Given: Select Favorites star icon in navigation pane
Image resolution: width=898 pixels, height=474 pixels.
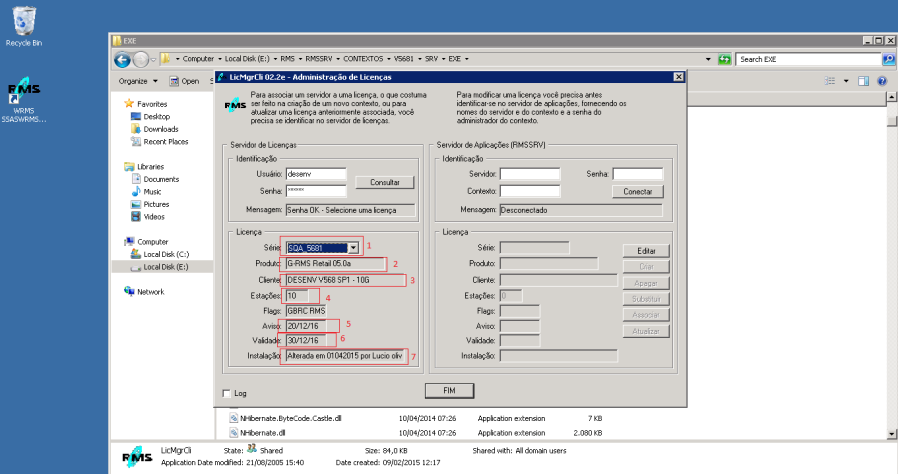Looking at the screenshot, I should click(x=129, y=104).
